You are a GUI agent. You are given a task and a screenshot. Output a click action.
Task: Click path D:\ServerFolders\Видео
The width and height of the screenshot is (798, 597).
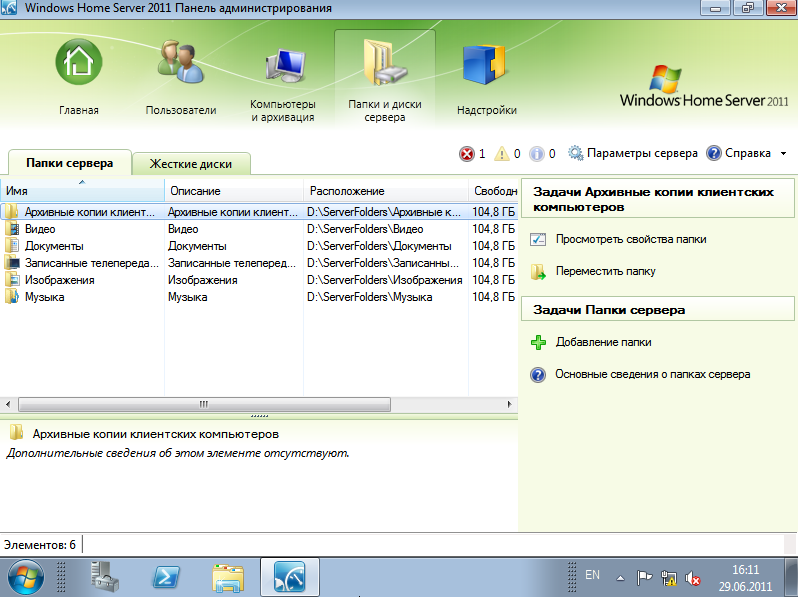[x=365, y=229]
